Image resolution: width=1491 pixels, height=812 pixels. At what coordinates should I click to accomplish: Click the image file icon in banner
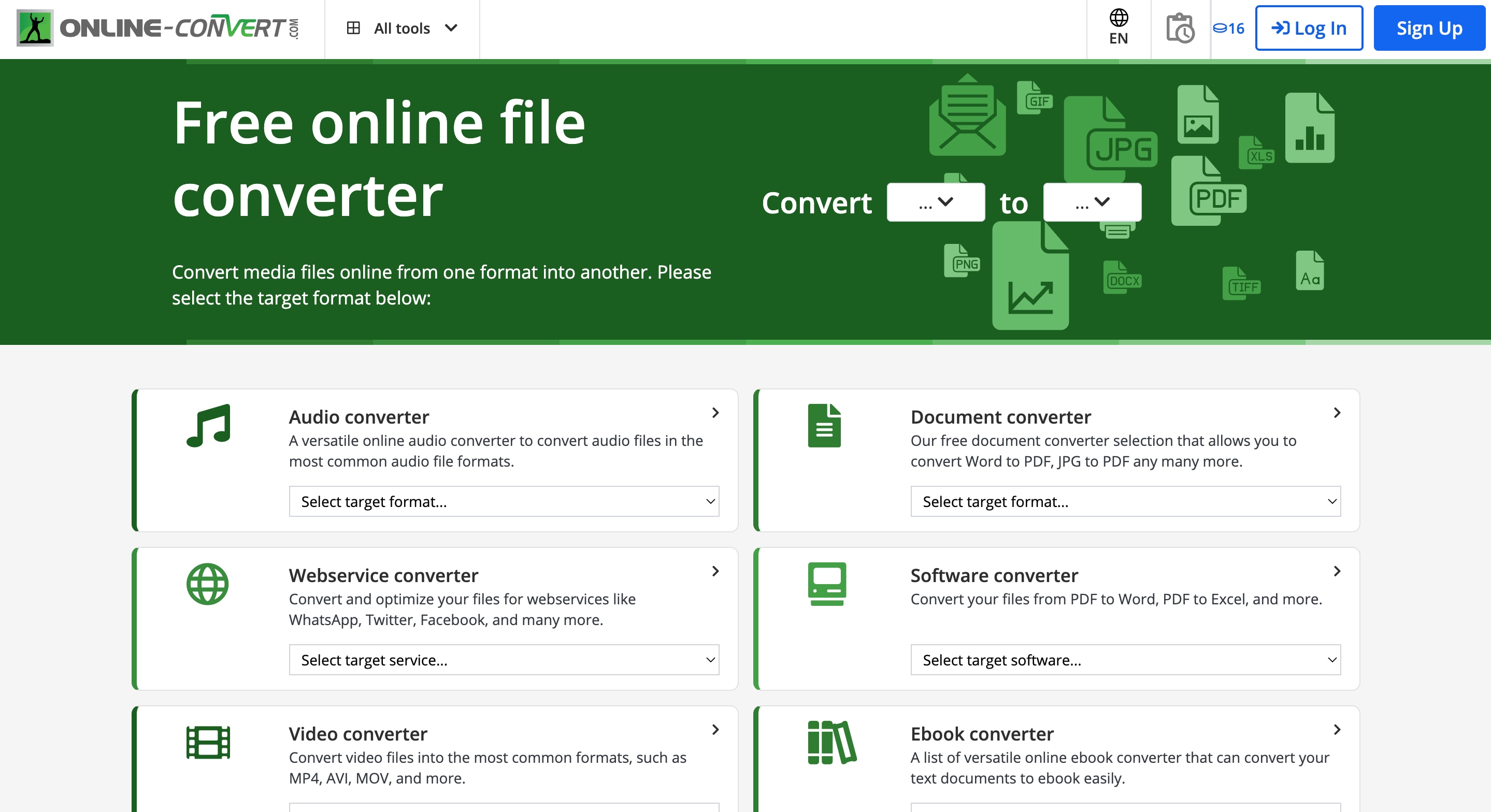tap(1198, 114)
